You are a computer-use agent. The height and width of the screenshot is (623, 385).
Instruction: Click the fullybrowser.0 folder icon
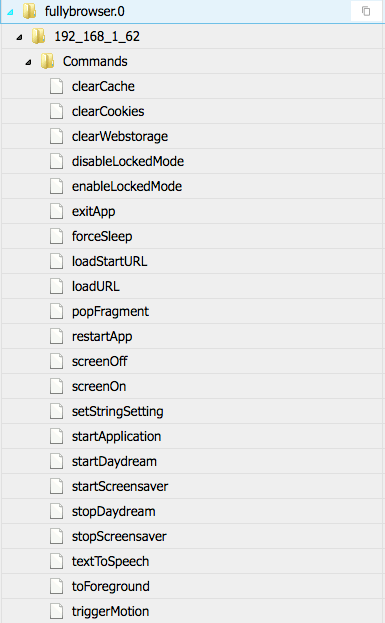29,11
